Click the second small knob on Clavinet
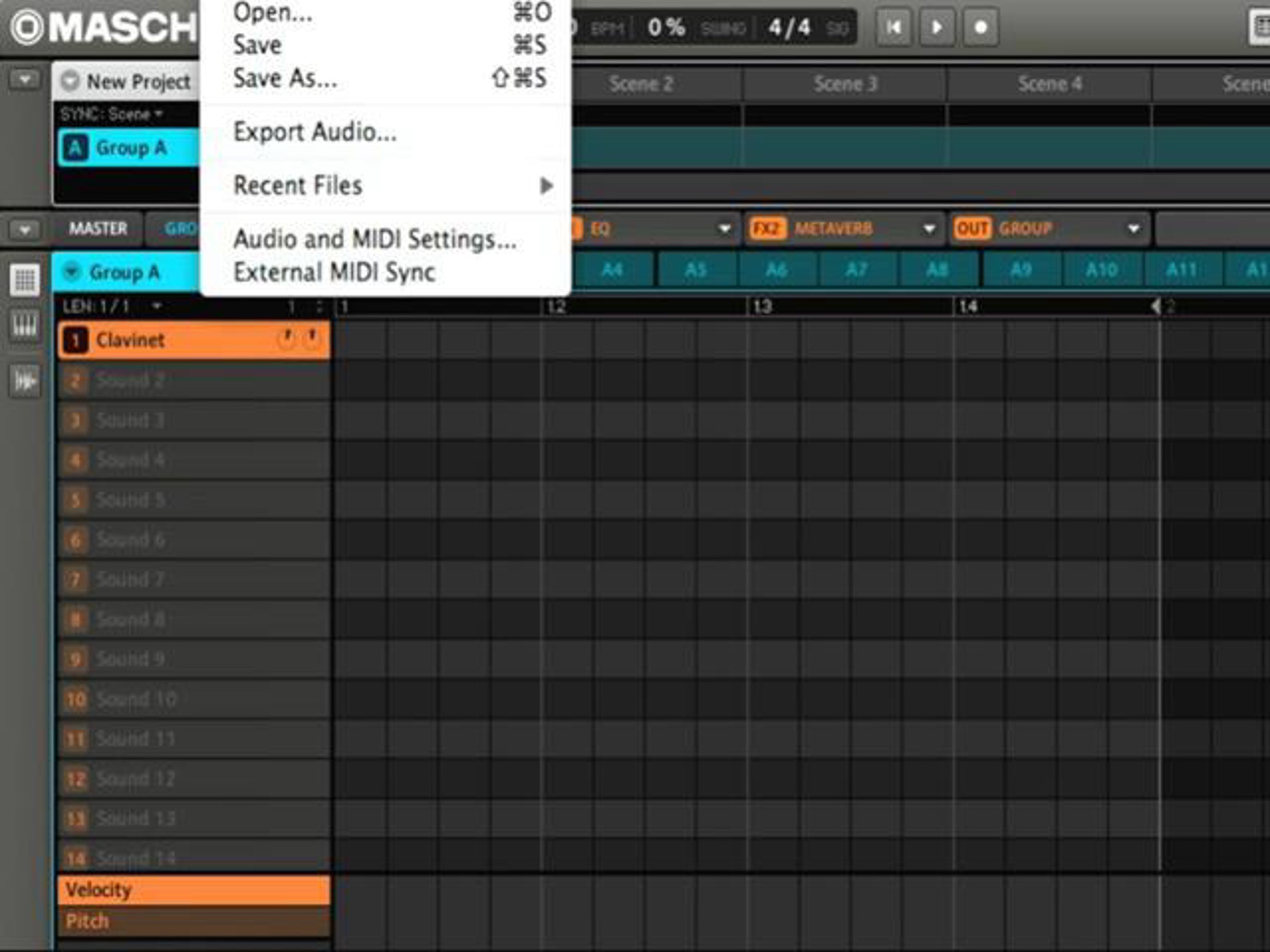 pos(312,339)
